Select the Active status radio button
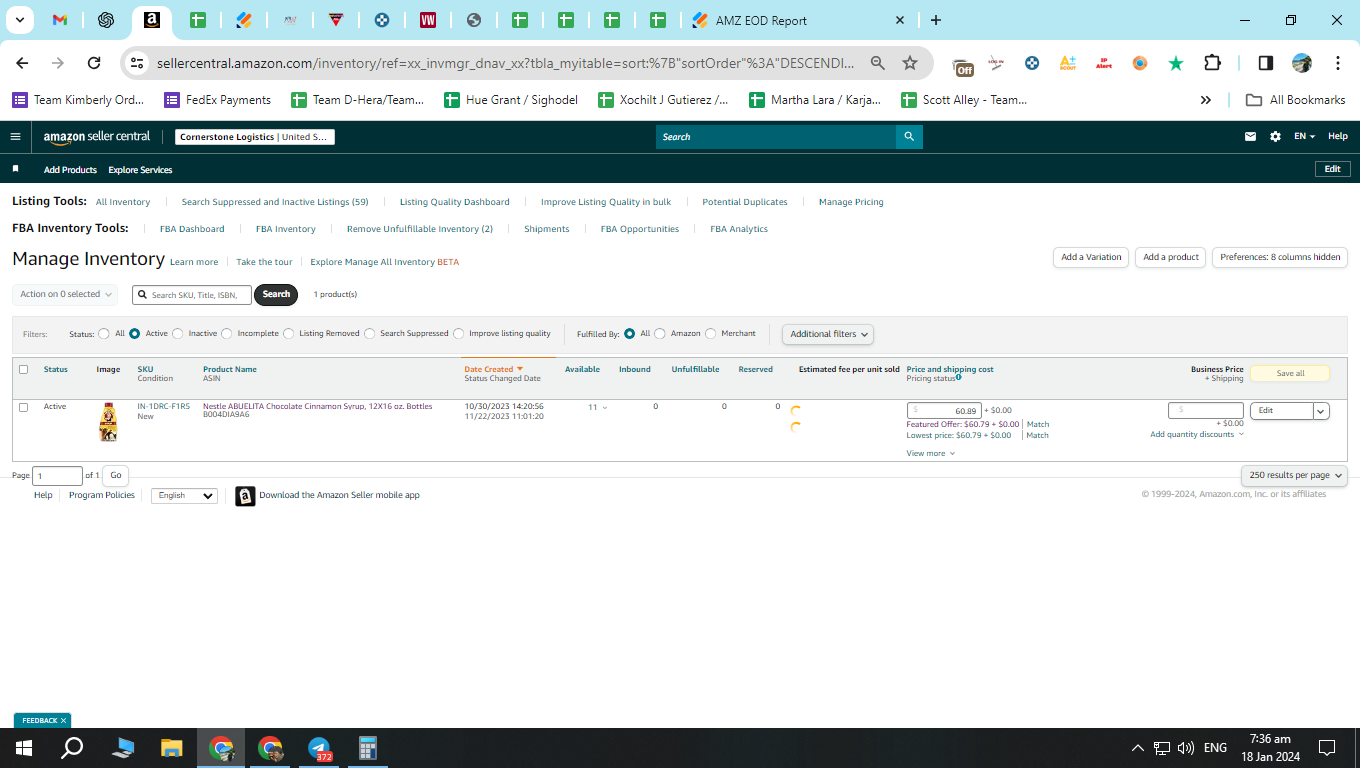This screenshot has width=1360, height=768. pyautogui.click(x=135, y=334)
